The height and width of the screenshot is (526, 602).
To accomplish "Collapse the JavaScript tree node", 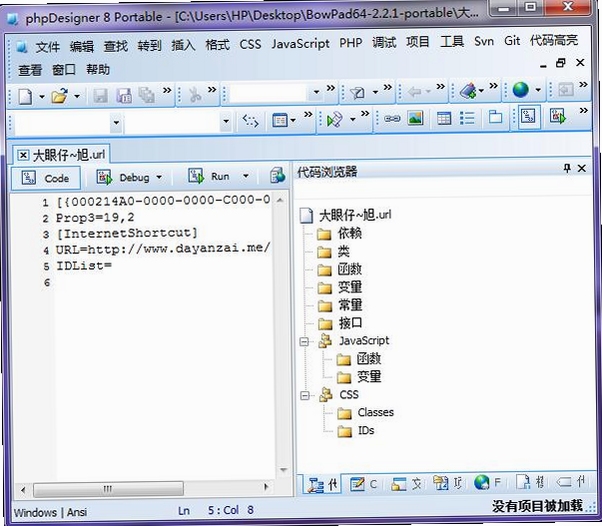I will [x=304, y=341].
